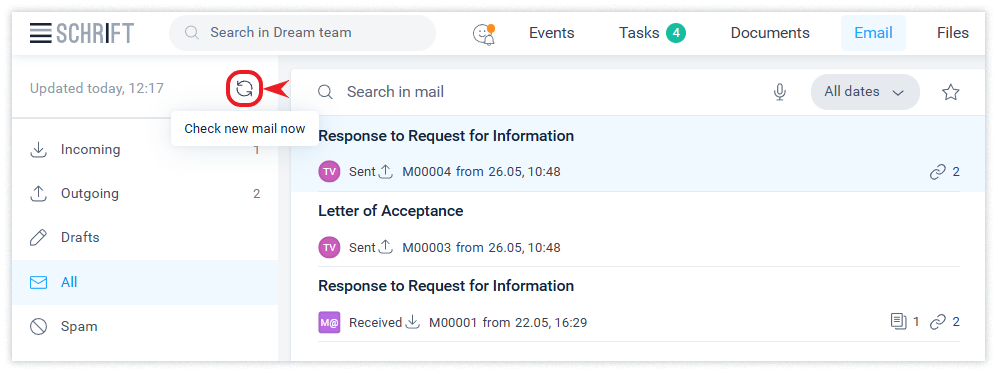This screenshot has width=997, height=373.
Task: Open the hamburger menu next to SCHRIFT logo
Action: [x=41, y=32]
